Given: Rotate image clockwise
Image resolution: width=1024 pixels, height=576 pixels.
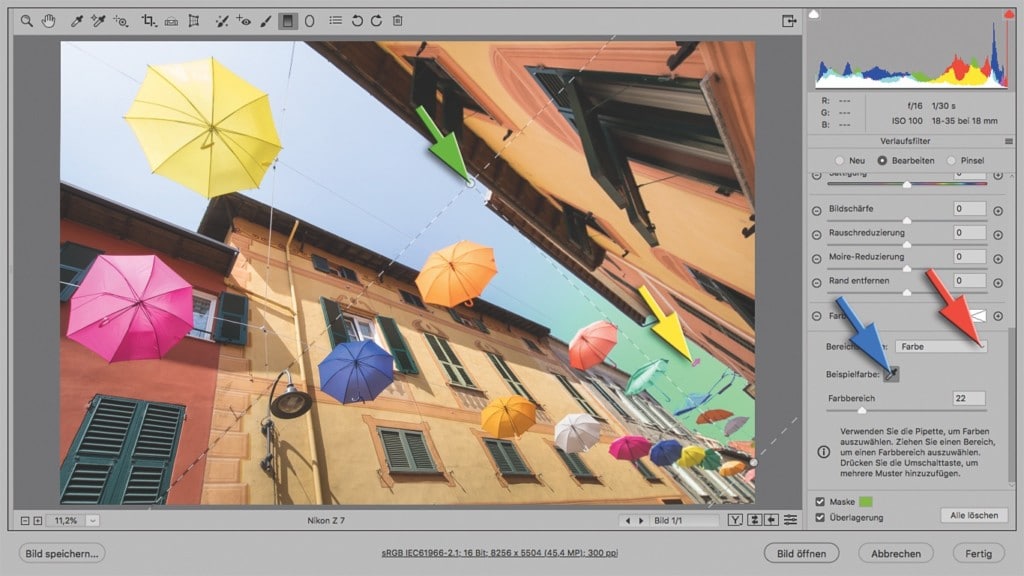Looking at the screenshot, I should click(x=377, y=21).
